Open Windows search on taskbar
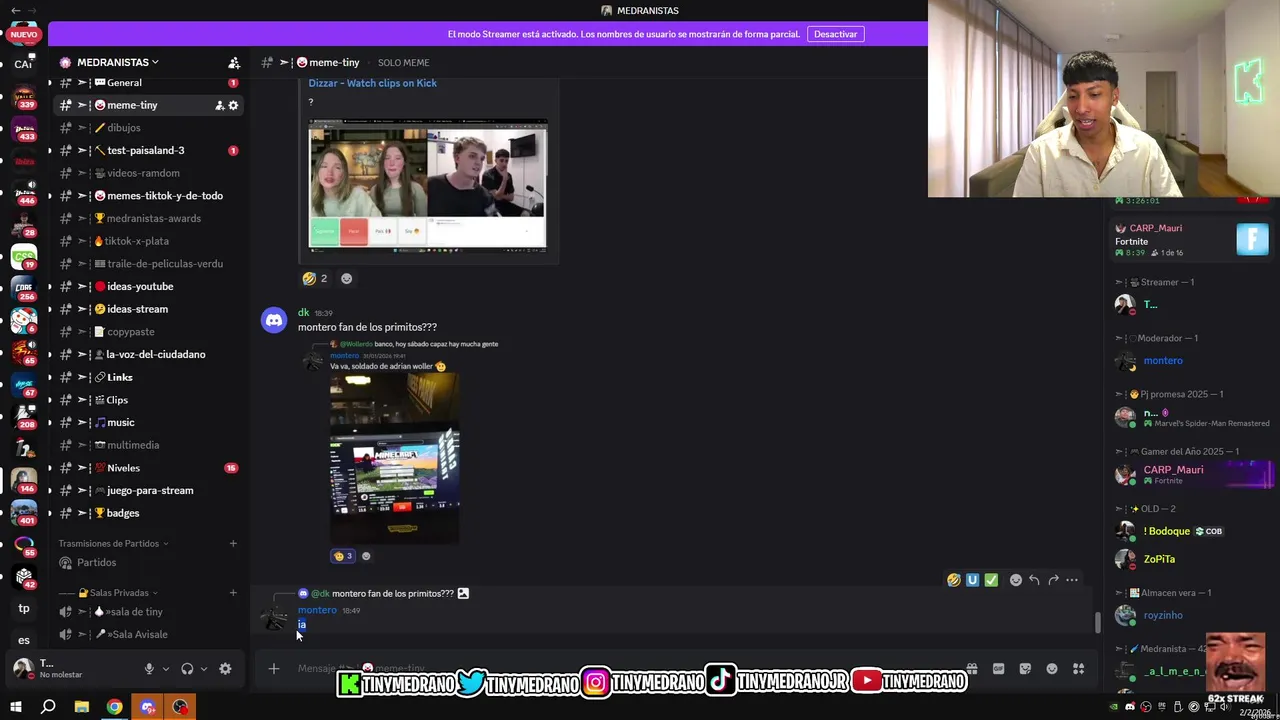This screenshot has height=720, width=1280. 48,707
